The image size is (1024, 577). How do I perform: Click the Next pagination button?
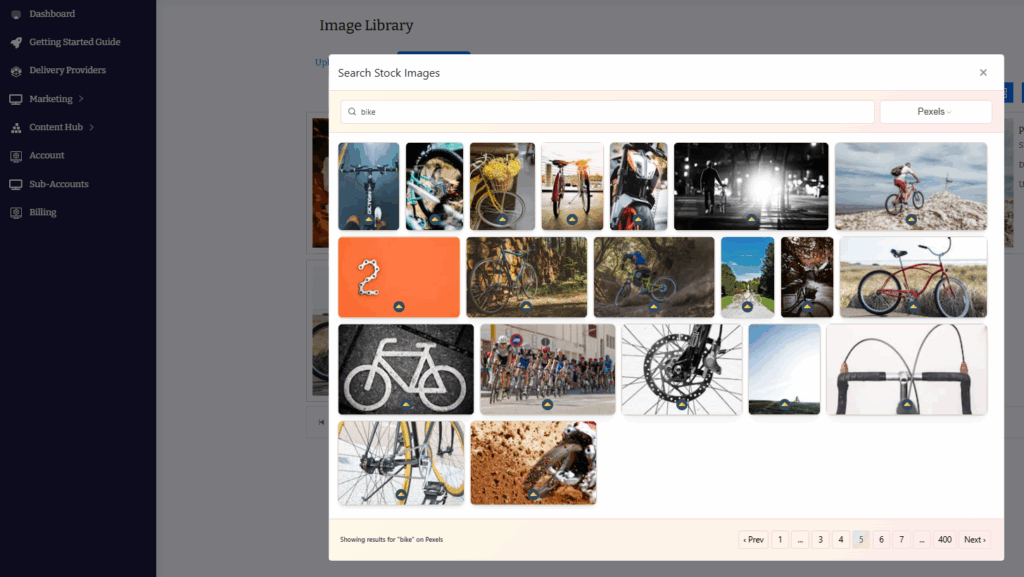coord(975,539)
